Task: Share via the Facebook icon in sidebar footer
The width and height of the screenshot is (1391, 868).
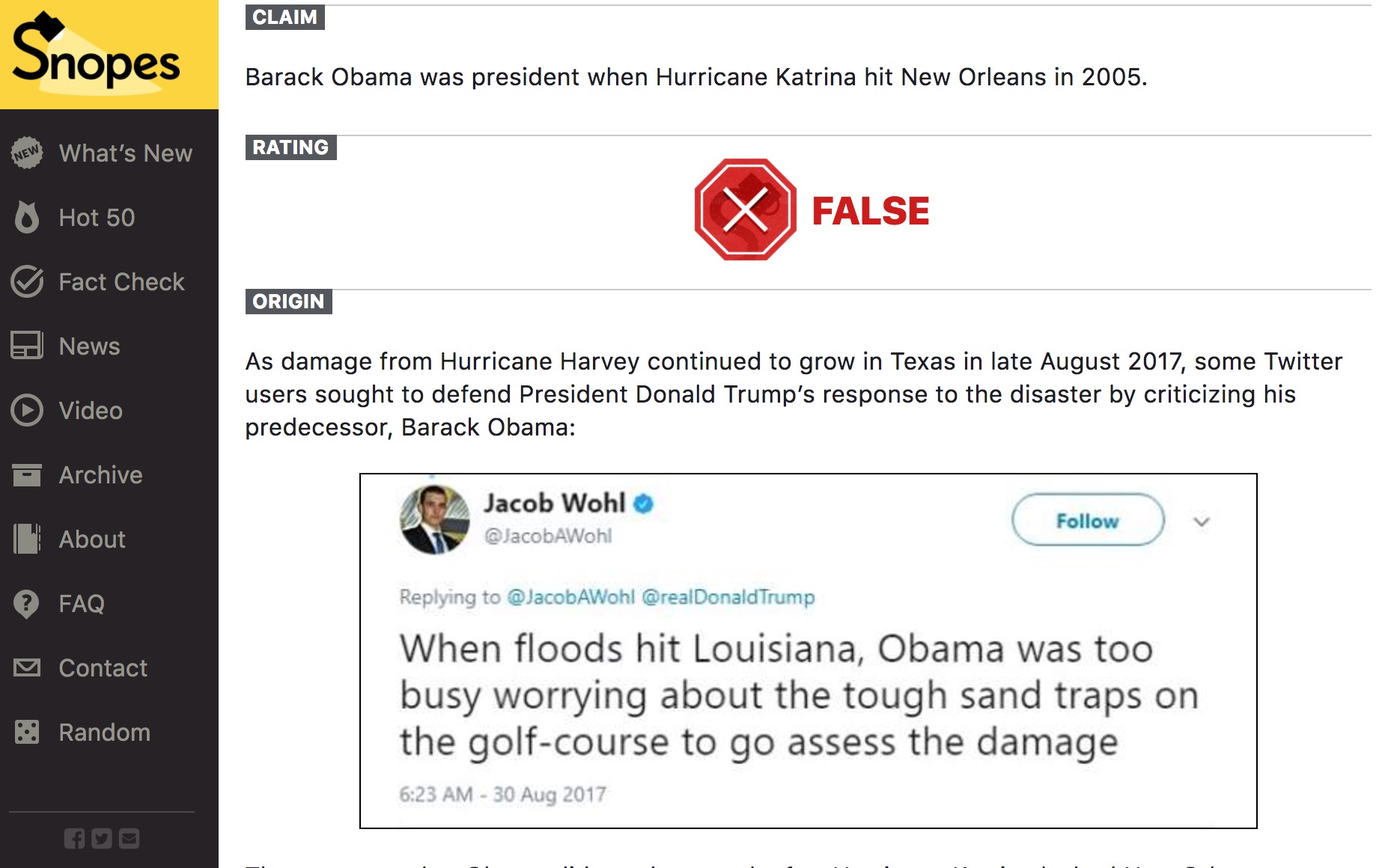Action: tap(74, 839)
